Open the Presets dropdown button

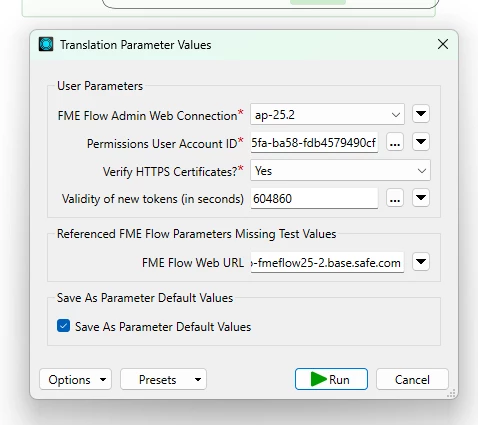tap(163, 379)
